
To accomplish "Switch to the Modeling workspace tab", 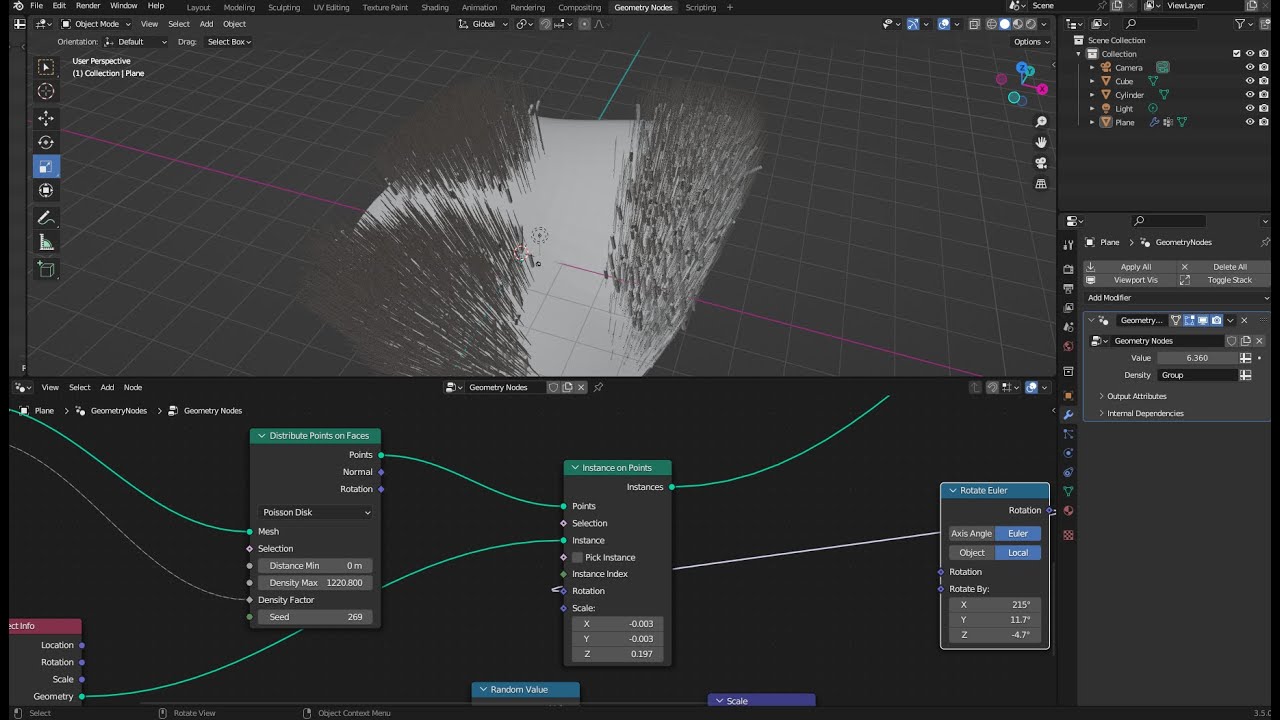I will (x=239, y=7).
